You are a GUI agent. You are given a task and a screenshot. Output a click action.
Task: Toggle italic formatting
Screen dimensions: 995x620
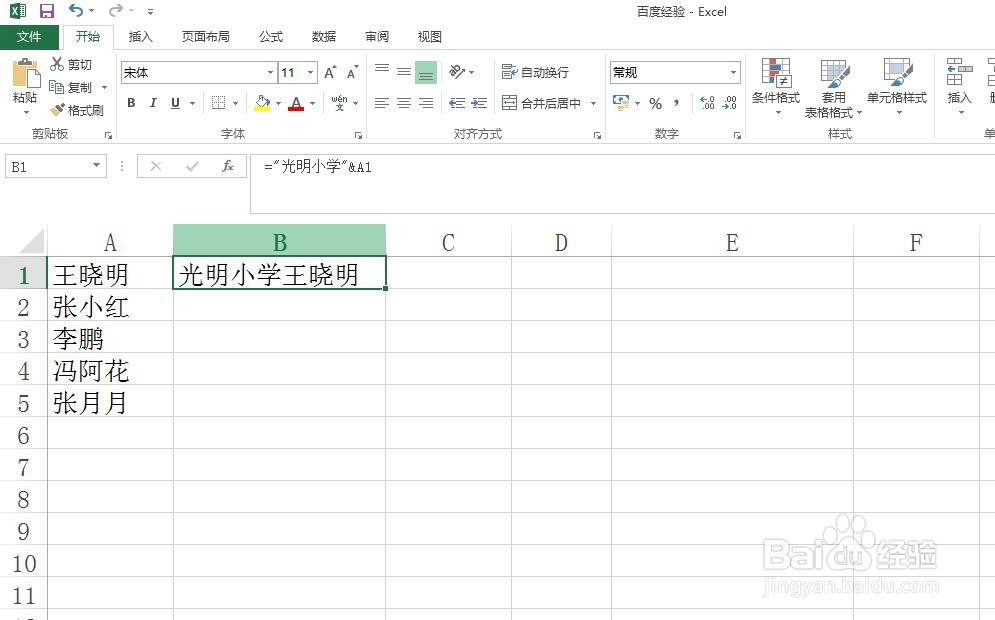coord(151,103)
